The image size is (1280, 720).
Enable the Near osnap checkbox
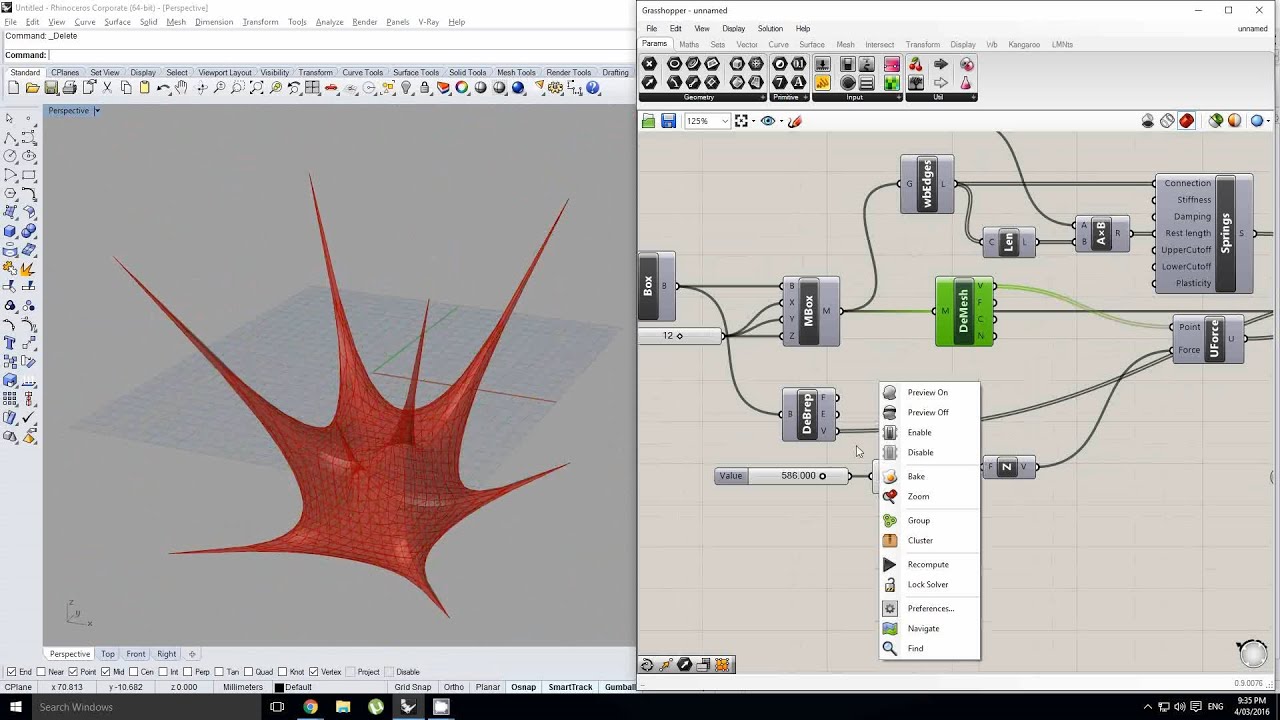pyautogui.click(x=43, y=672)
